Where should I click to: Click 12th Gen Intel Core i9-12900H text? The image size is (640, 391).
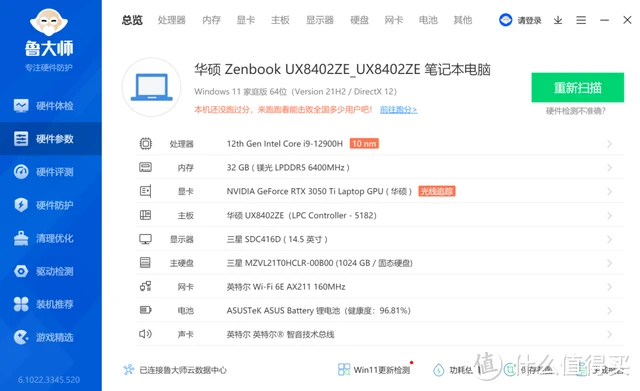[285, 144]
